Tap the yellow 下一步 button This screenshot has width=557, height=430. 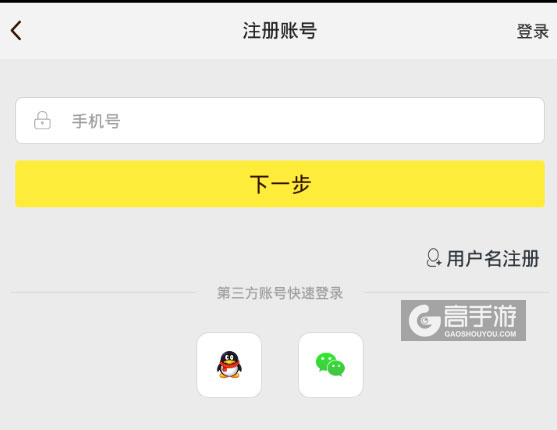click(280, 184)
